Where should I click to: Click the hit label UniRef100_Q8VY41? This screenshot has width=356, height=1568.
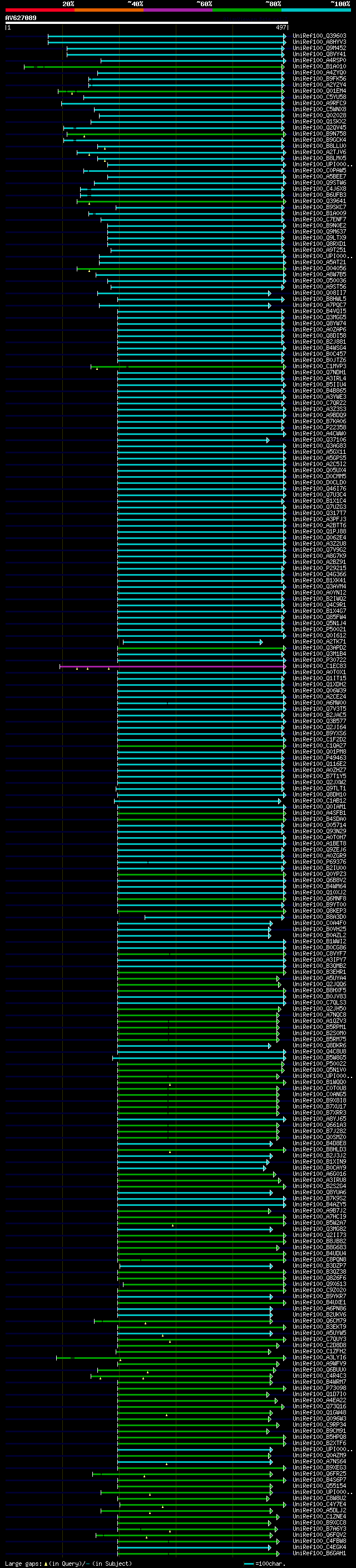(319, 54)
